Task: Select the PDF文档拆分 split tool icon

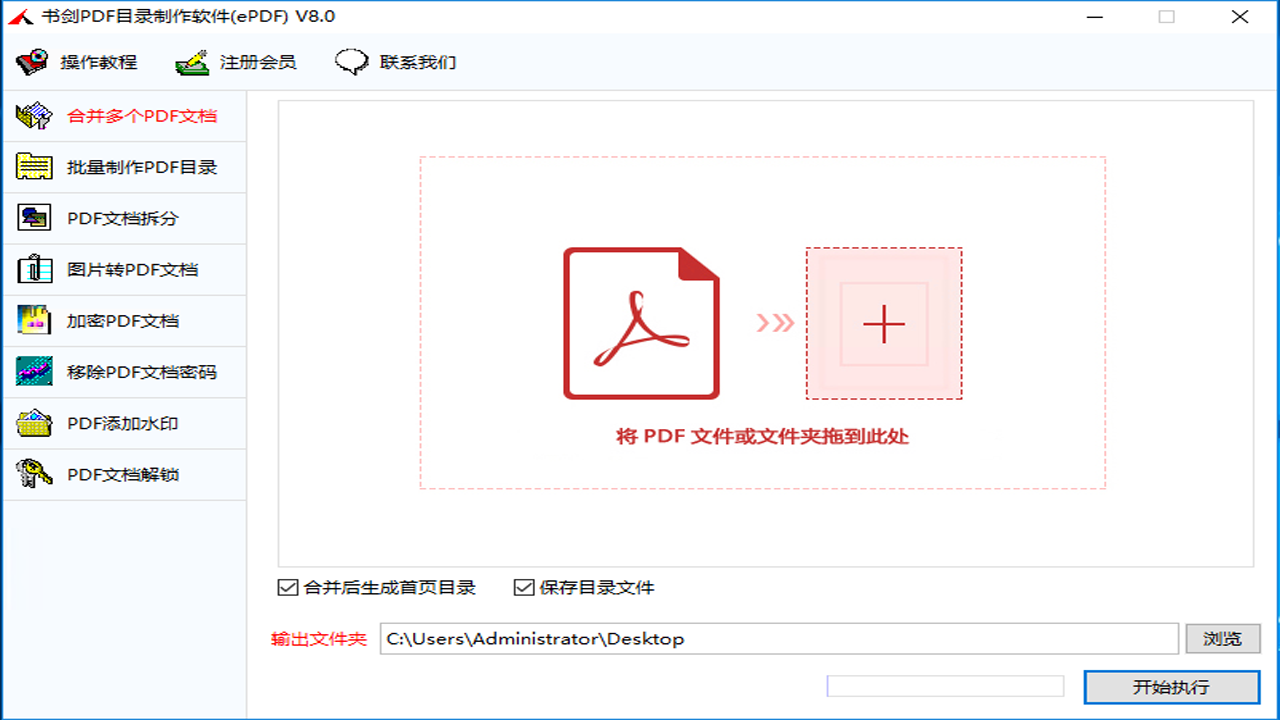Action: pyautogui.click(x=33, y=218)
